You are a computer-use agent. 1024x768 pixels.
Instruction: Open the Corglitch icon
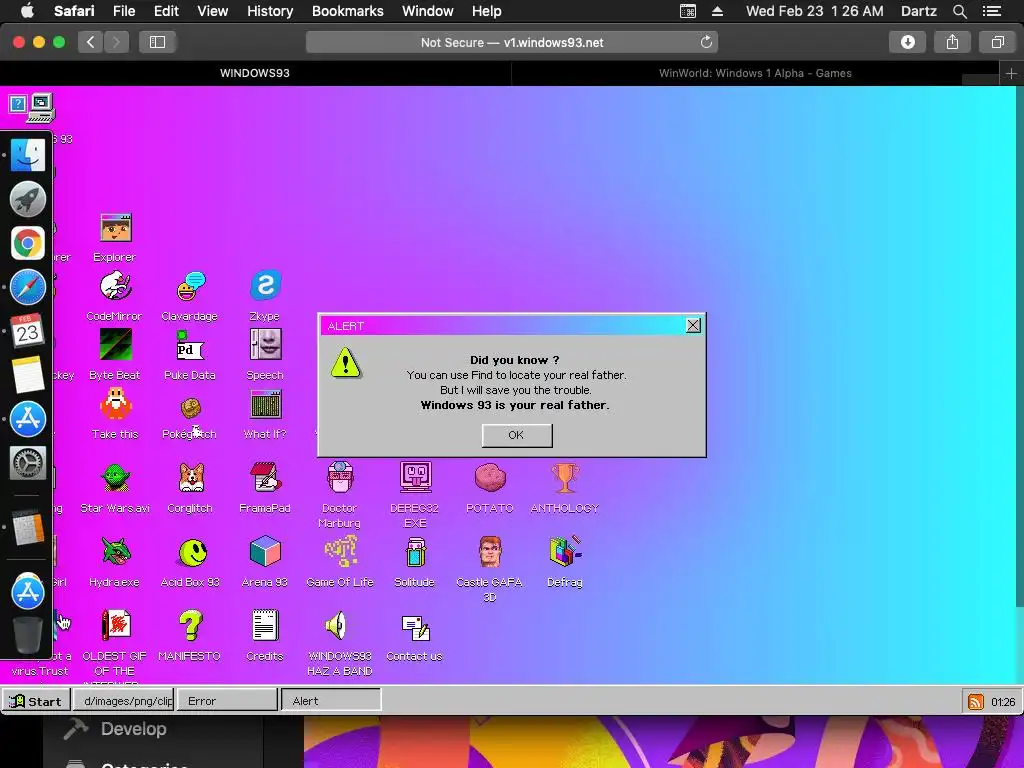pos(190,478)
